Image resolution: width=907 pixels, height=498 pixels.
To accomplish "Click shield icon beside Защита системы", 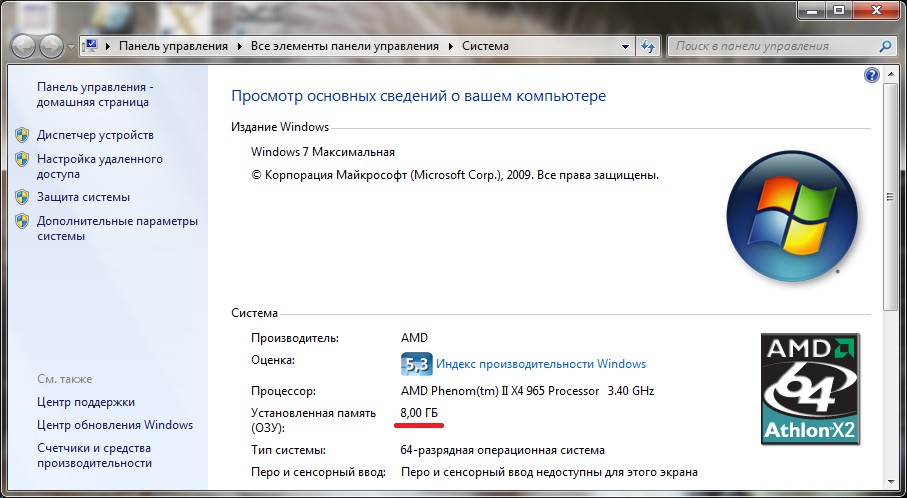I will pyautogui.click(x=22, y=197).
